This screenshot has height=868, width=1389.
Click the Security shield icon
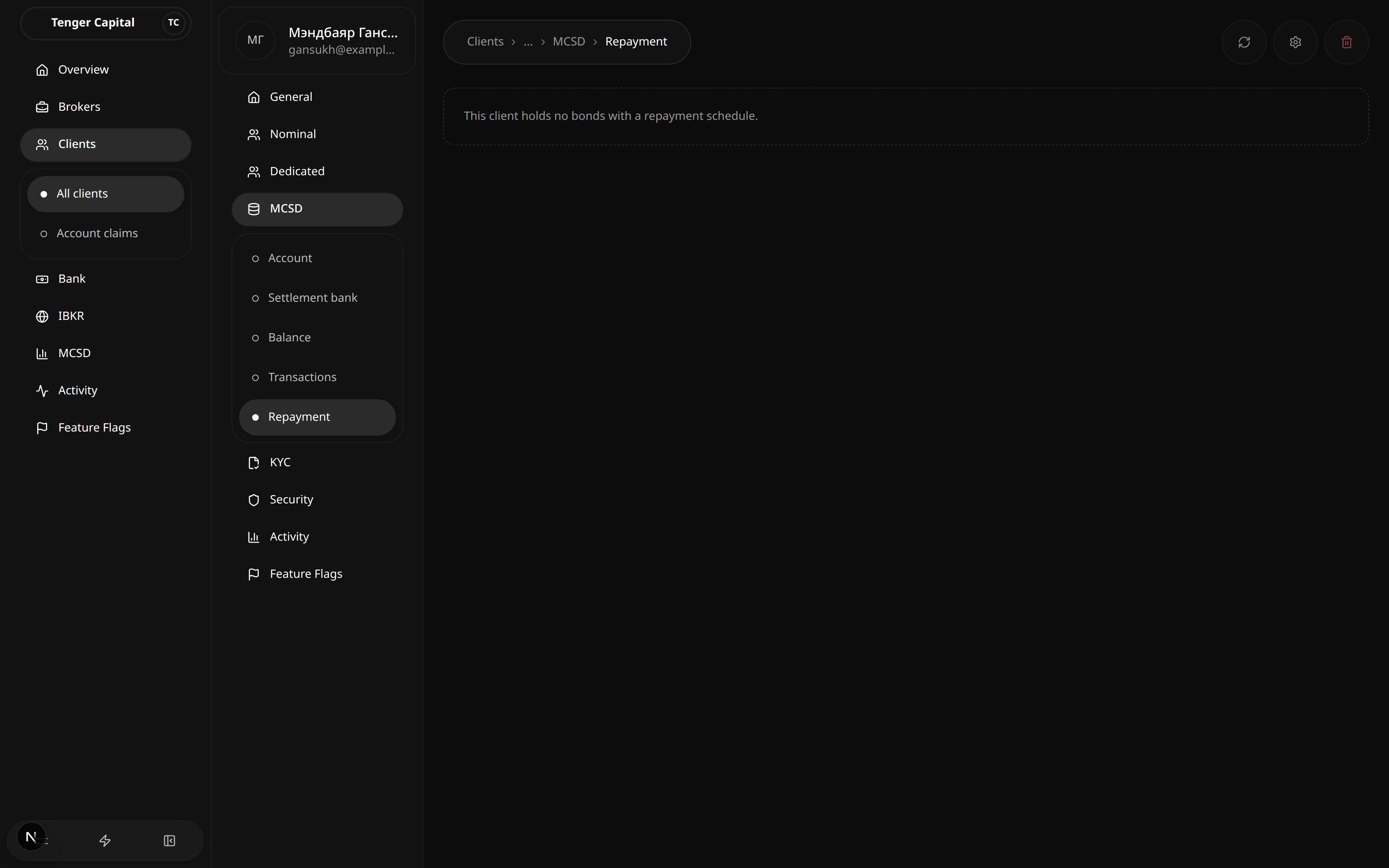click(254, 500)
